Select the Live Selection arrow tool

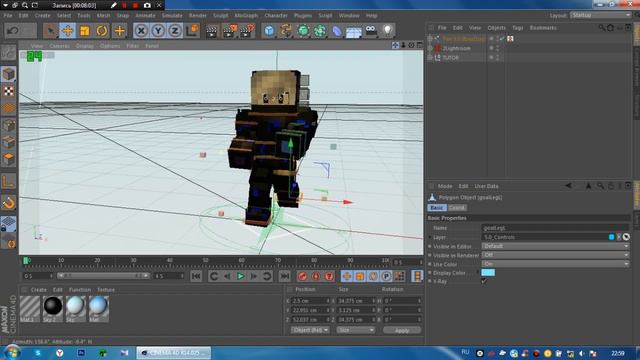pos(51,31)
